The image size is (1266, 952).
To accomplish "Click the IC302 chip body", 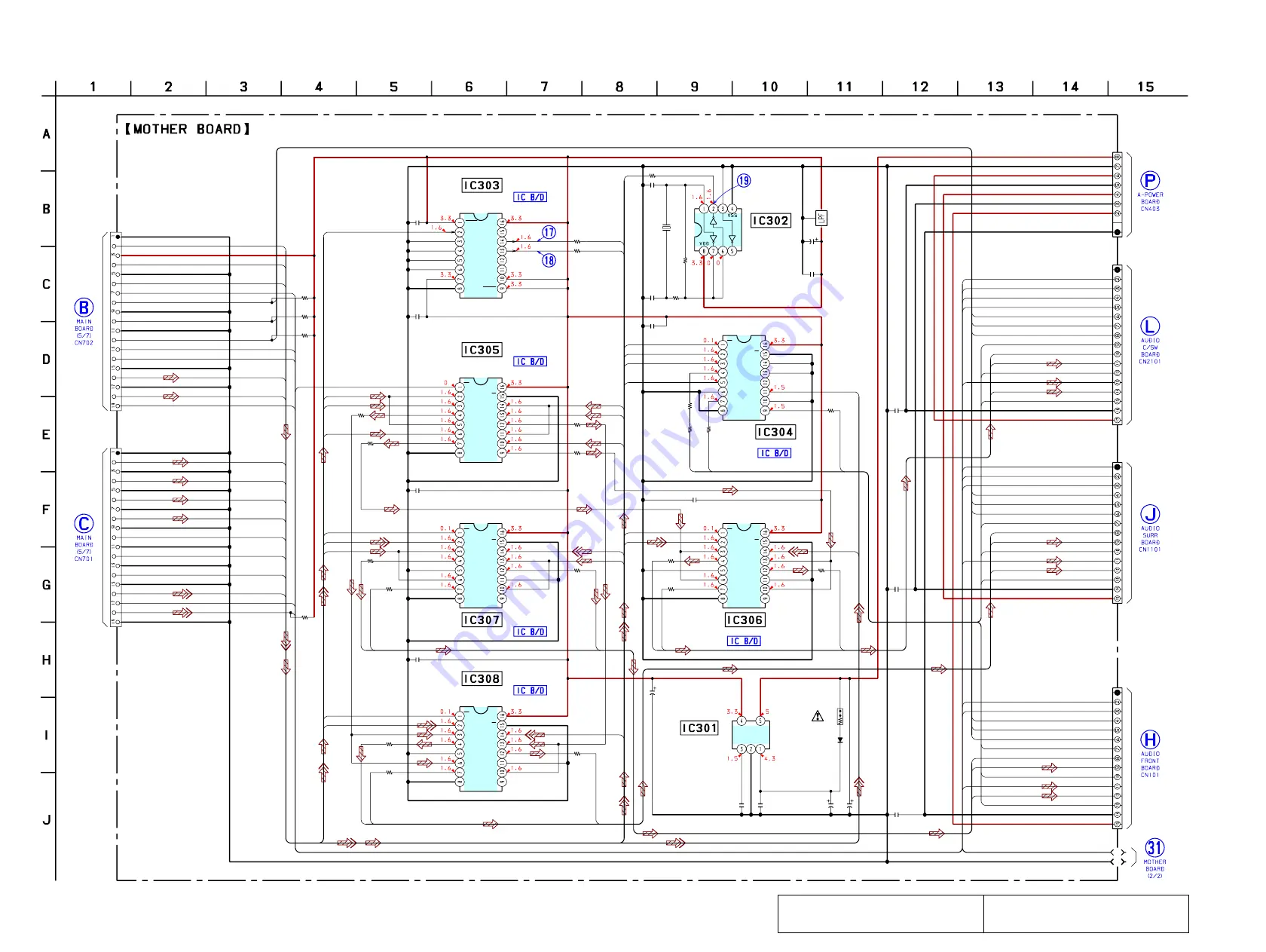I will pyautogui.click(x=718, y=230).
